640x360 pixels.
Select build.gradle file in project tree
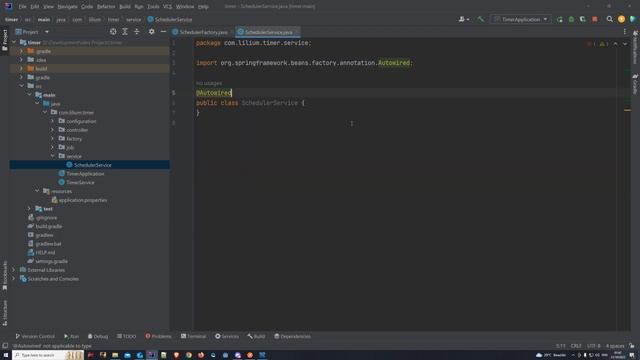[x=49, y=226]
